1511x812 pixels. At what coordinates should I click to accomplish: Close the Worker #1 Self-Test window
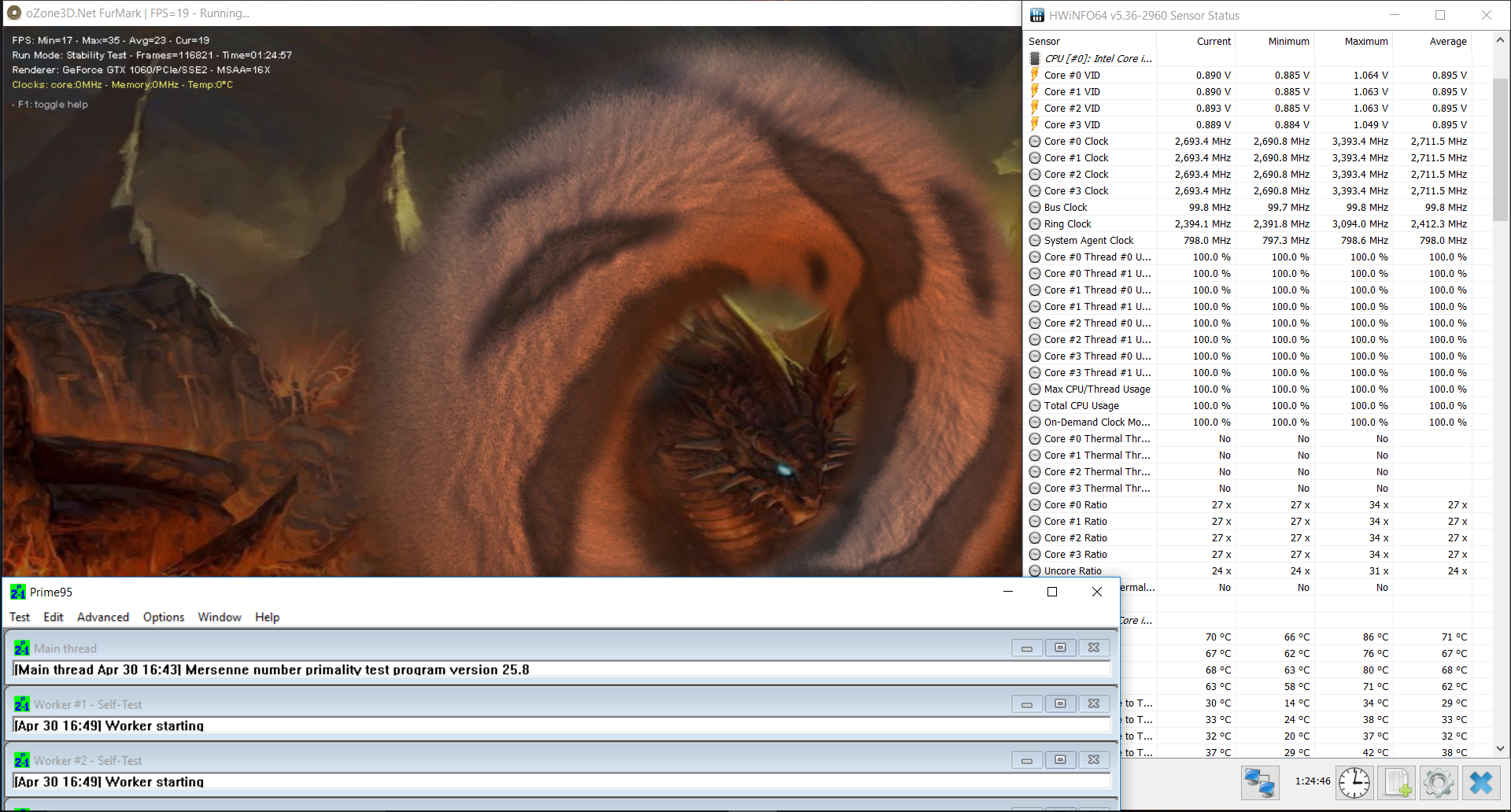[x=1094, y=703]
